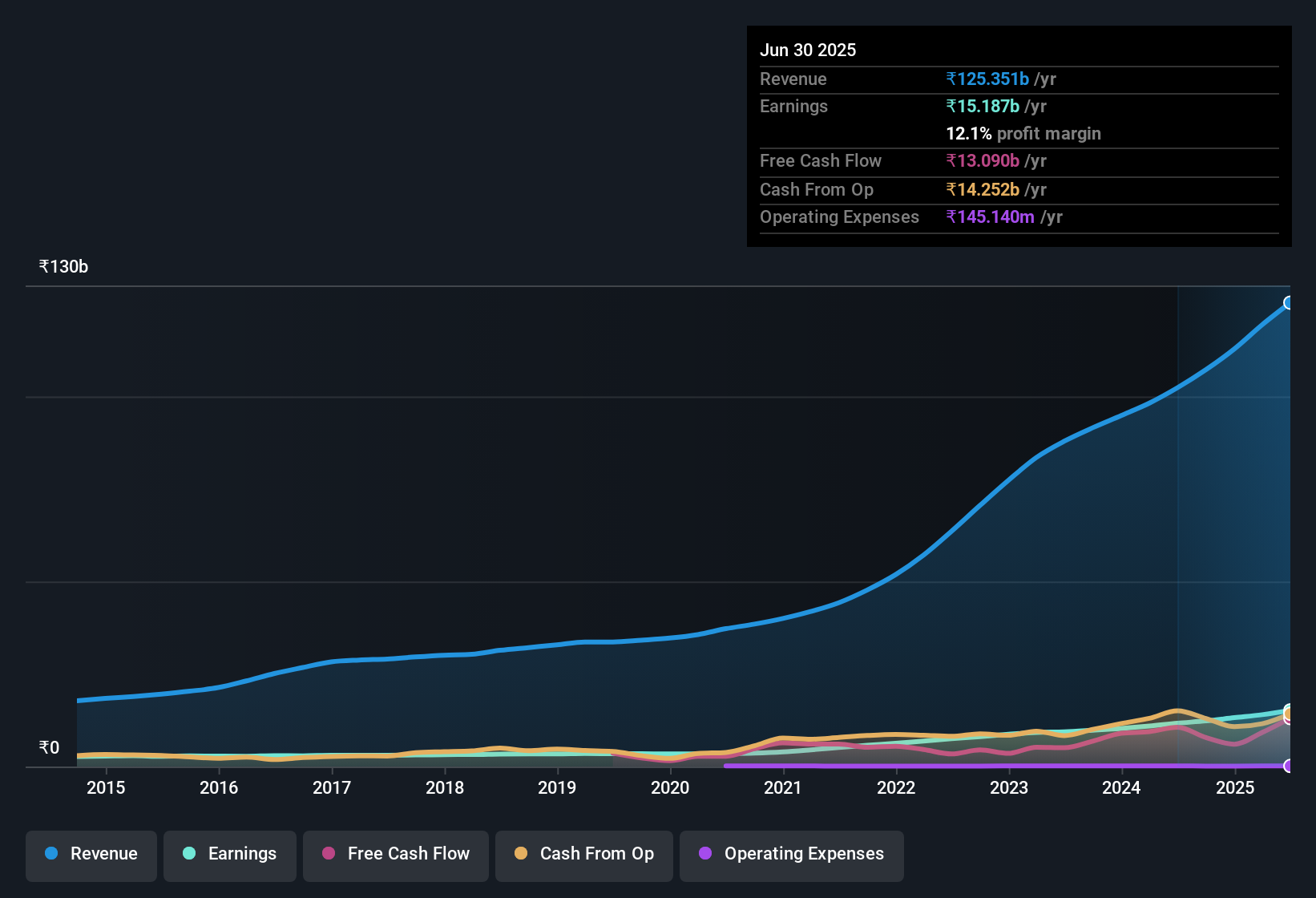Select the 2020 year label on the axis
The width and height of the screenshot is (1316, 898).
[x=670, y=788]
